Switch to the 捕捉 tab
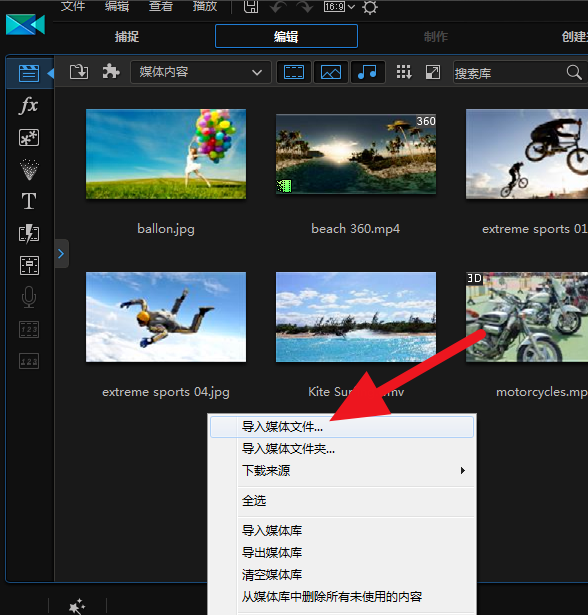This screenshot has height=615, width=588. coord(127,36)
